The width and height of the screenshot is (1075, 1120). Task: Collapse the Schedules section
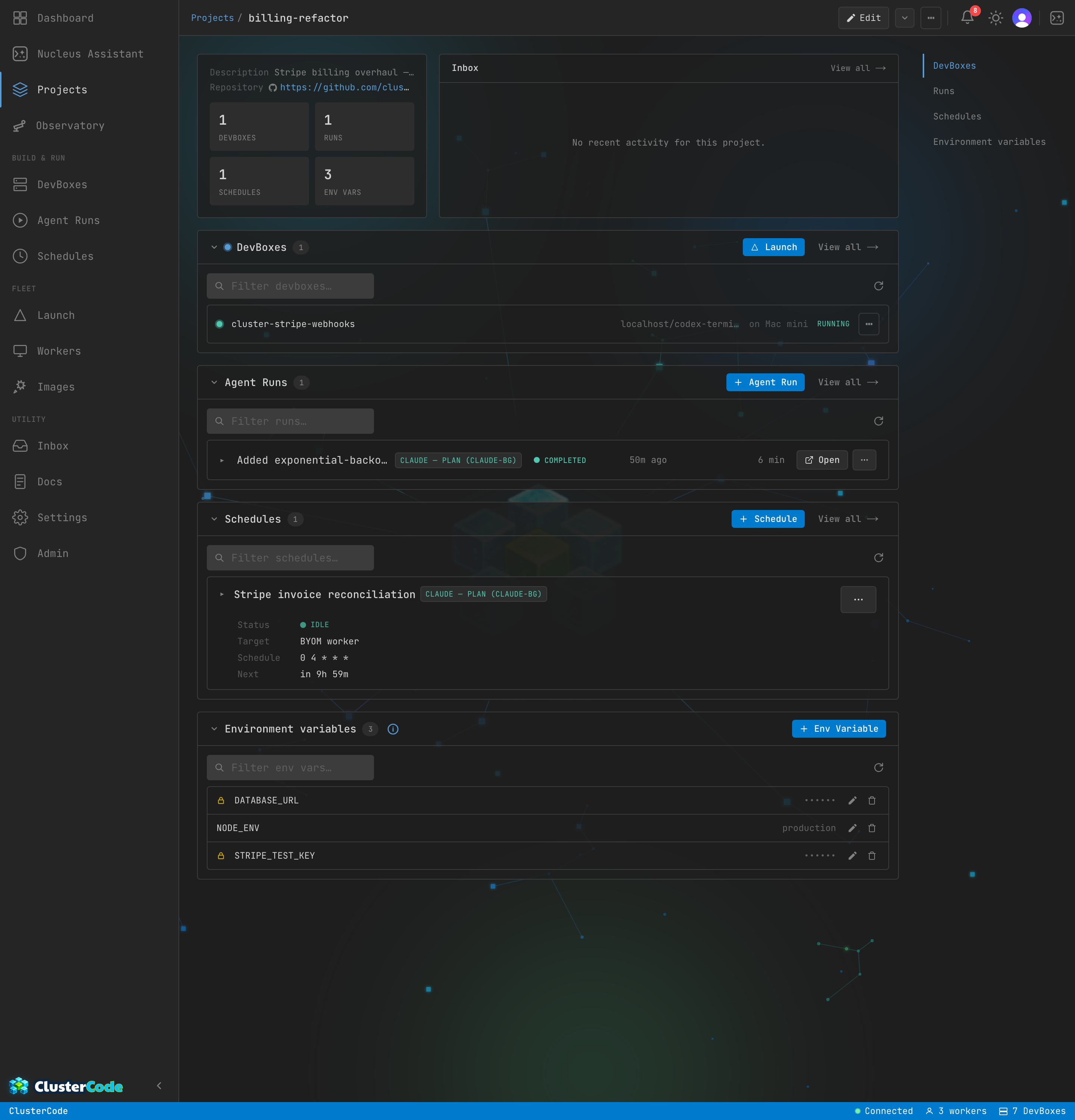[x=214, y=519]
